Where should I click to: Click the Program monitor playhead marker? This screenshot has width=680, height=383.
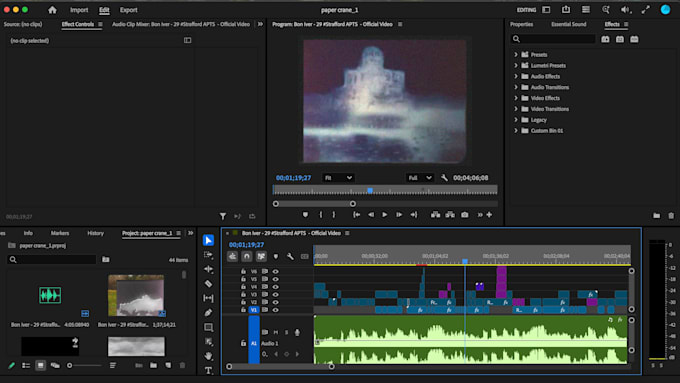coord(370,190)
